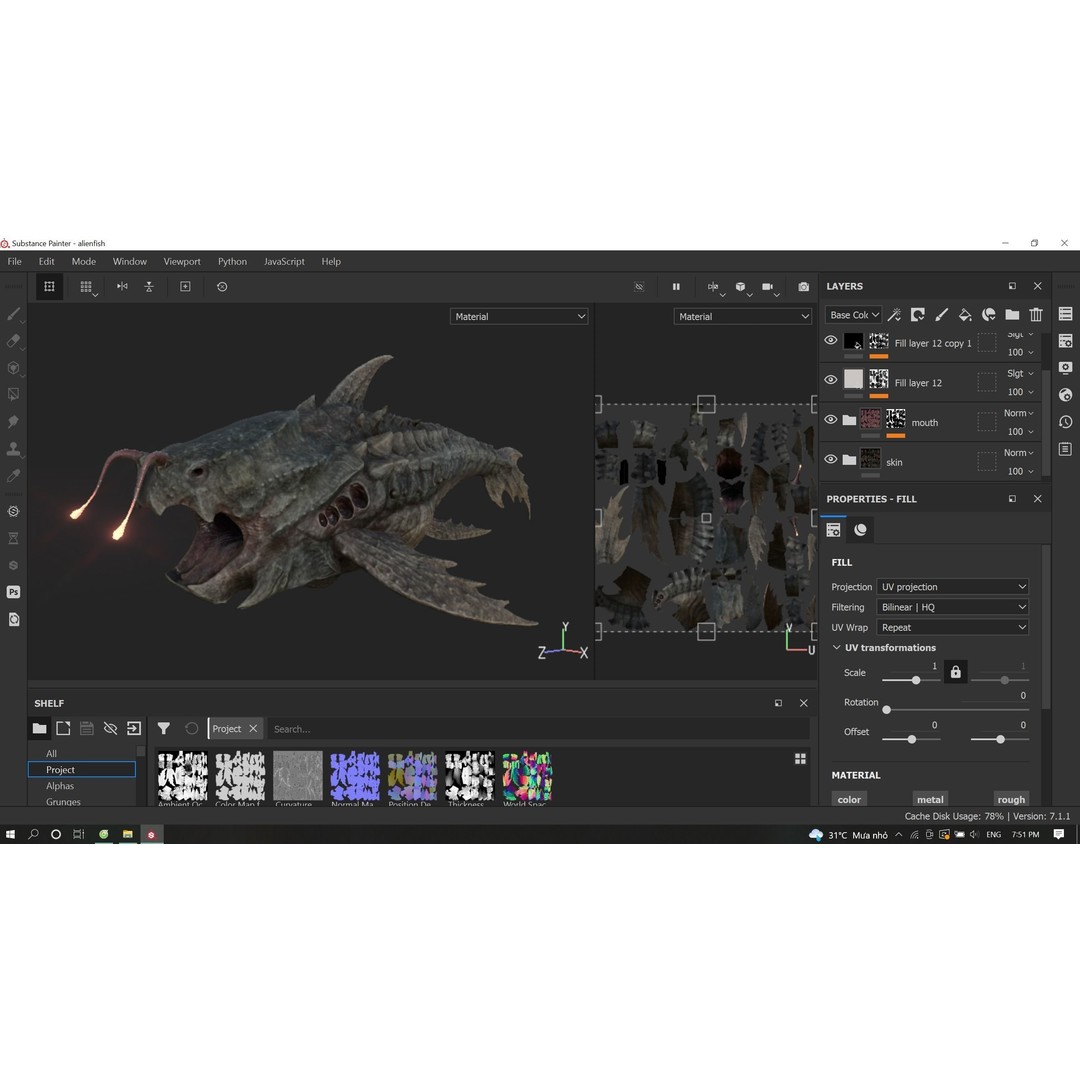Pause the viewport rendering
The height and width of the screenshot is (1080, 1080).
676,287
